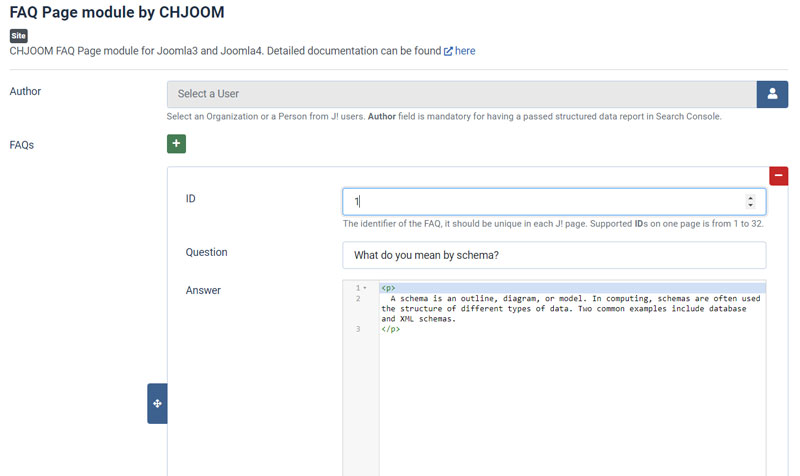Click line number 2 in editor gutter
The image size is (800, 476).
tap(358, 298)
